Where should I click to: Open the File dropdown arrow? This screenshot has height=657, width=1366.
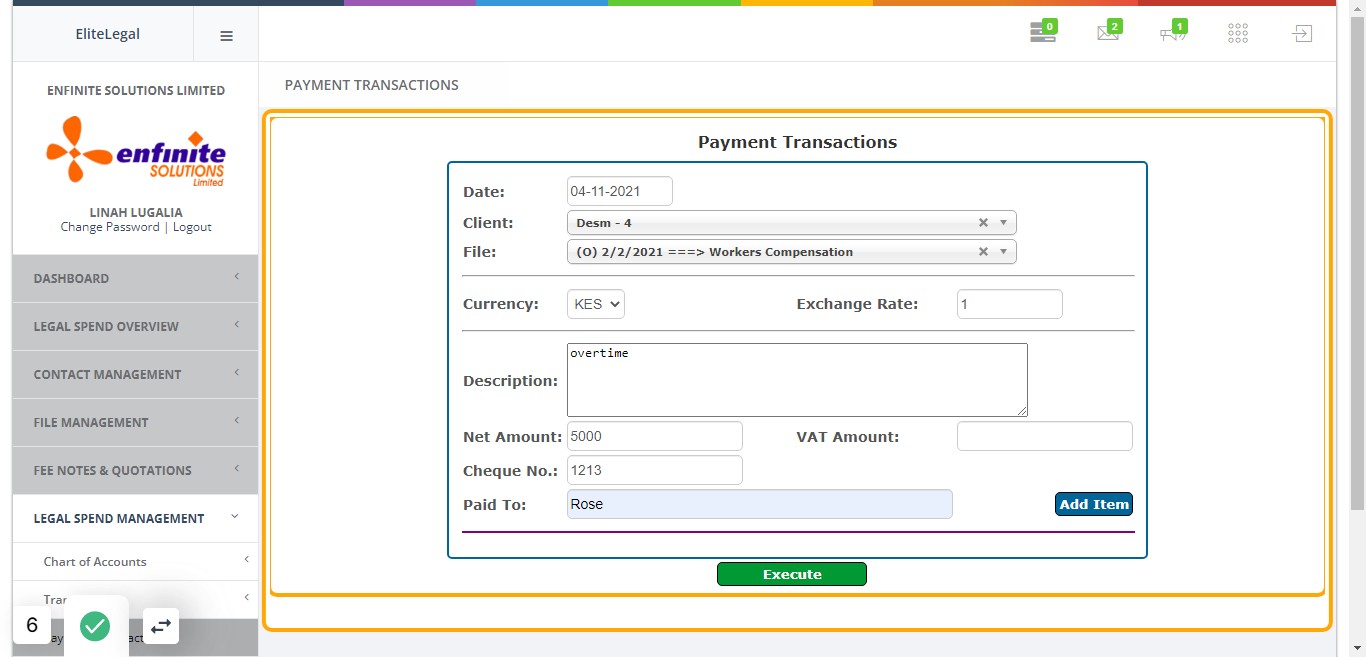point(1003,252)
